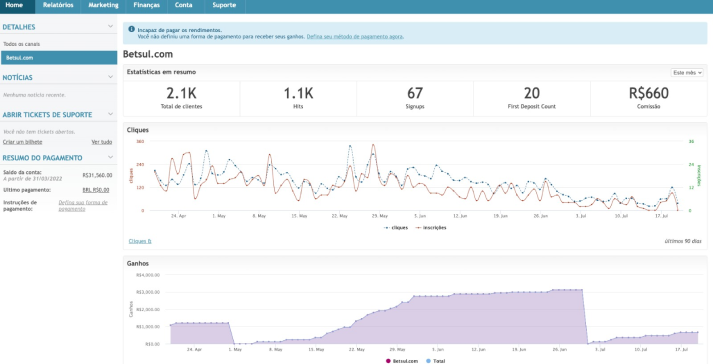Open the 'Cliques' link below the chart
713x364 pixels.
click(140, 241)
